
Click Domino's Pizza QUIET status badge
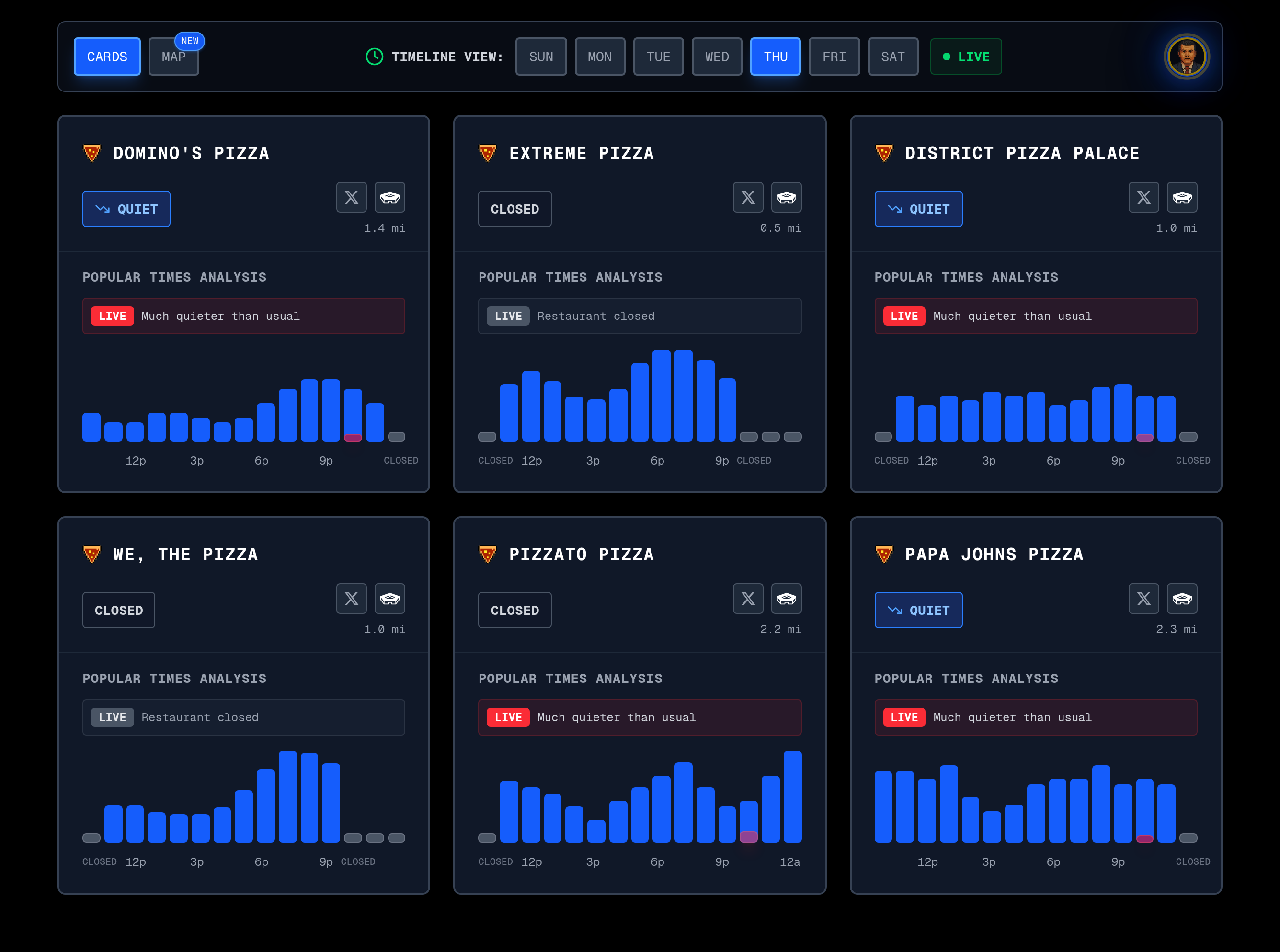point(126,209)
